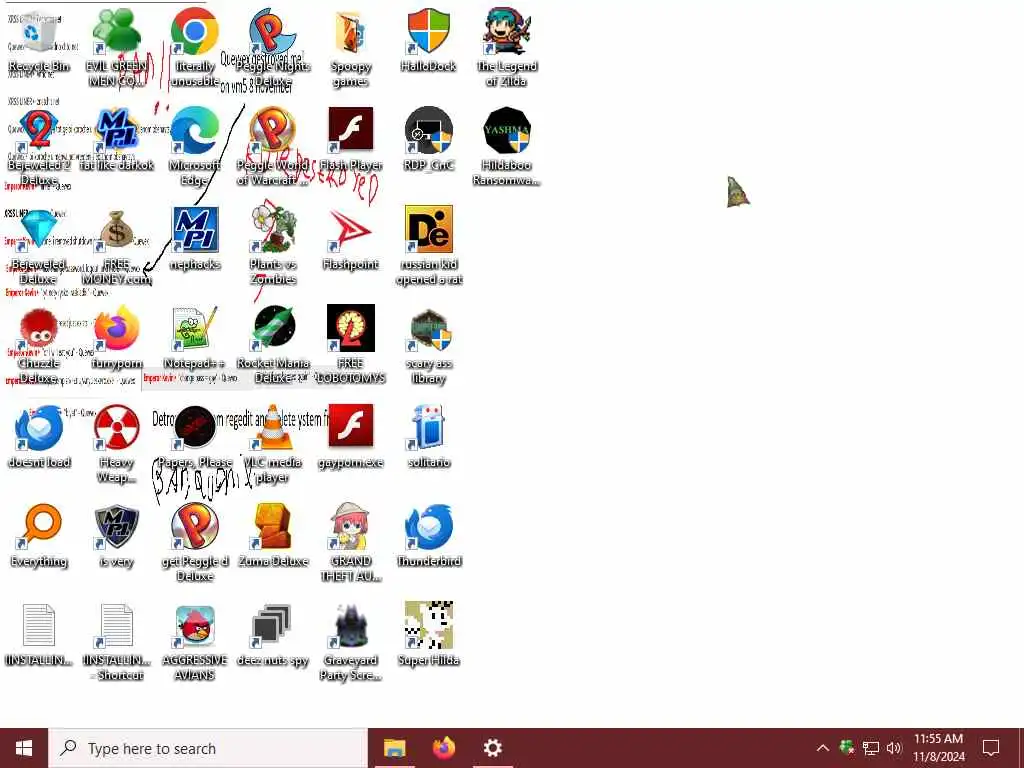The image size is (1024, 768).
Task: Open the Windows Start menu
Action: (24, 748)
